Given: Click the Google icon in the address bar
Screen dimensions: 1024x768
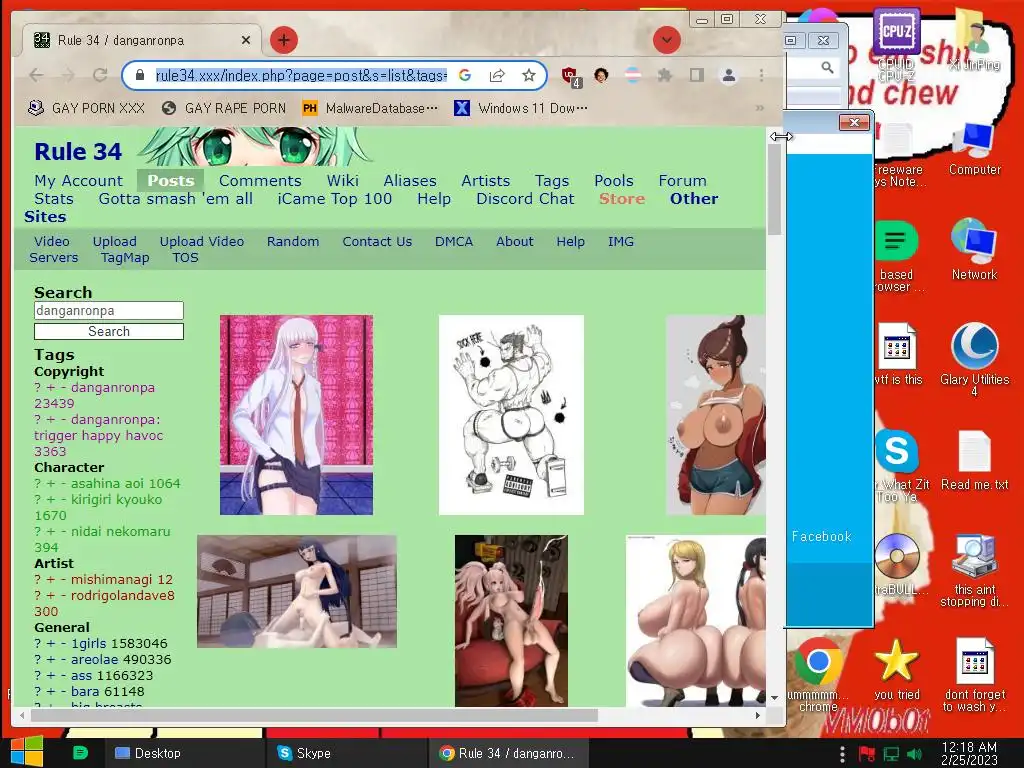Looking at the screenshot, I should coord(465,75).
